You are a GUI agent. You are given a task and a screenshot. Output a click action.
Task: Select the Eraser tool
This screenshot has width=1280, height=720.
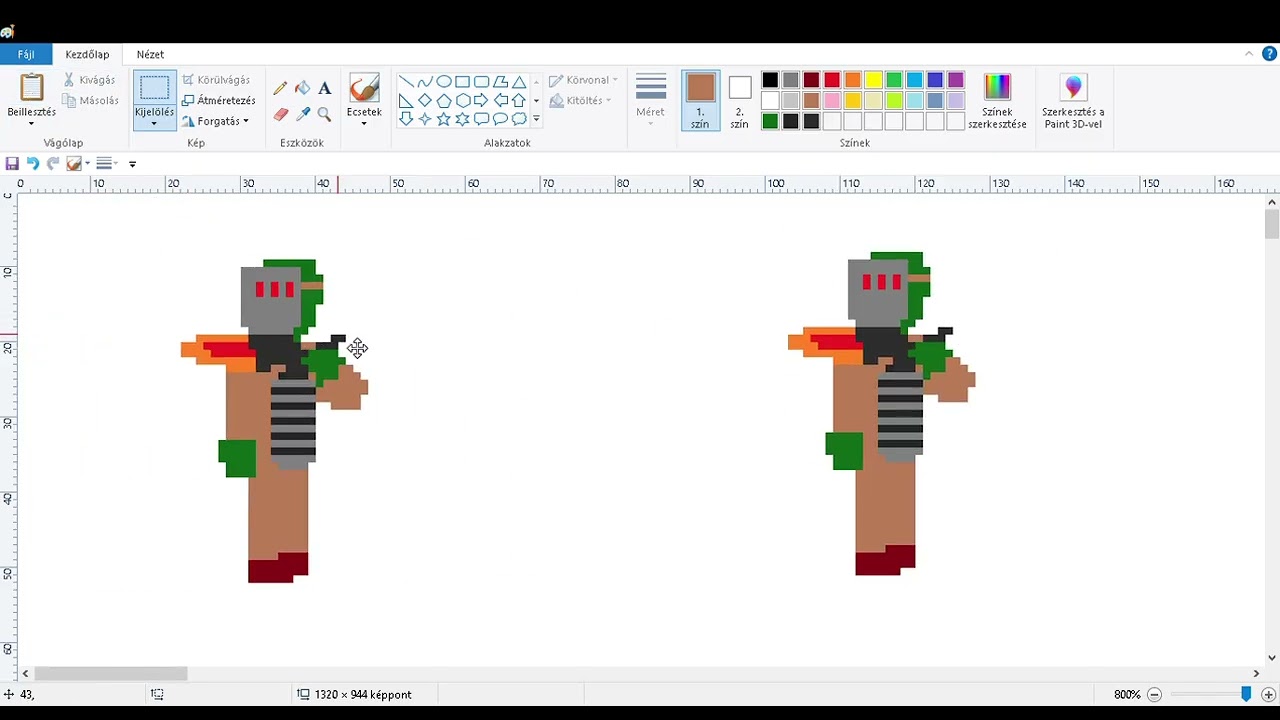tap(280, 115)
